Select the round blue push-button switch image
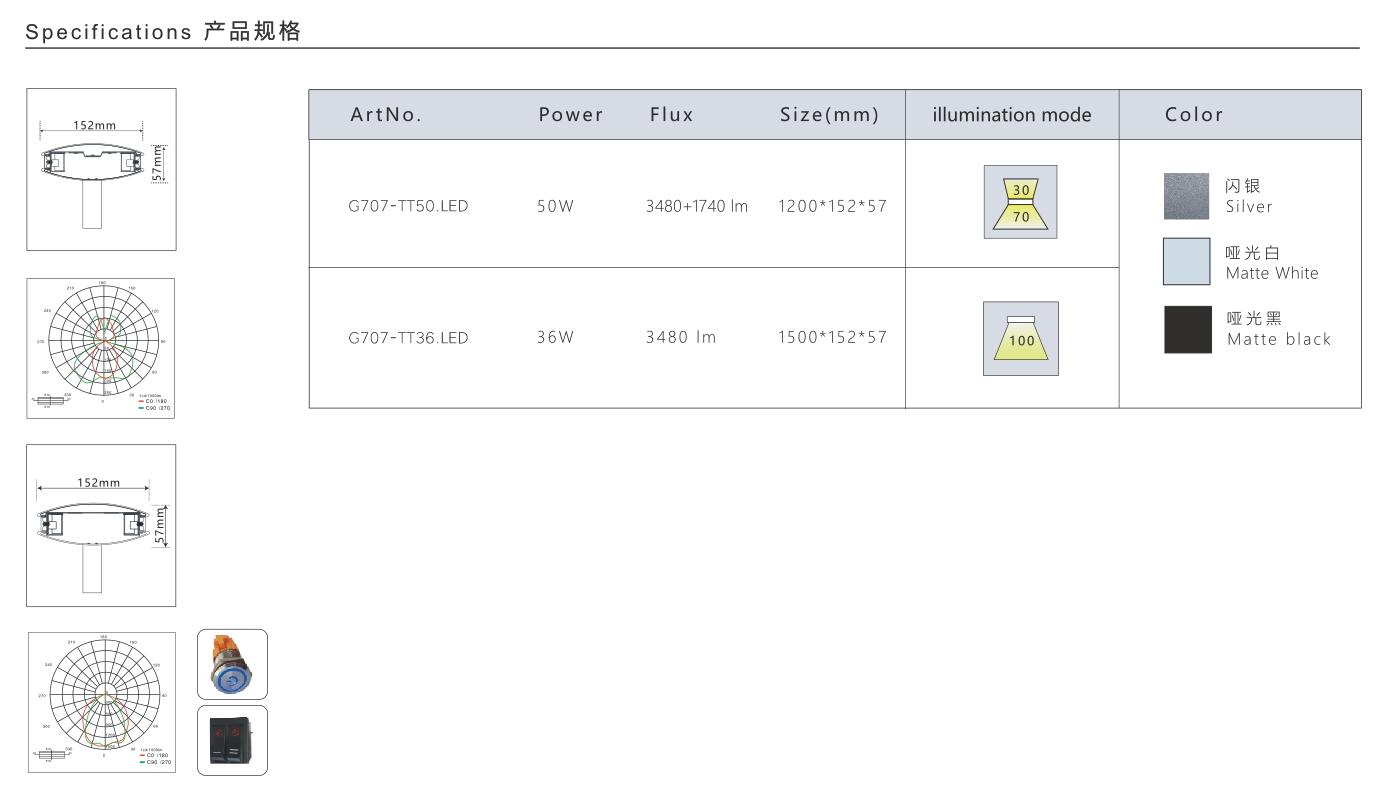 tap(232, 664)
